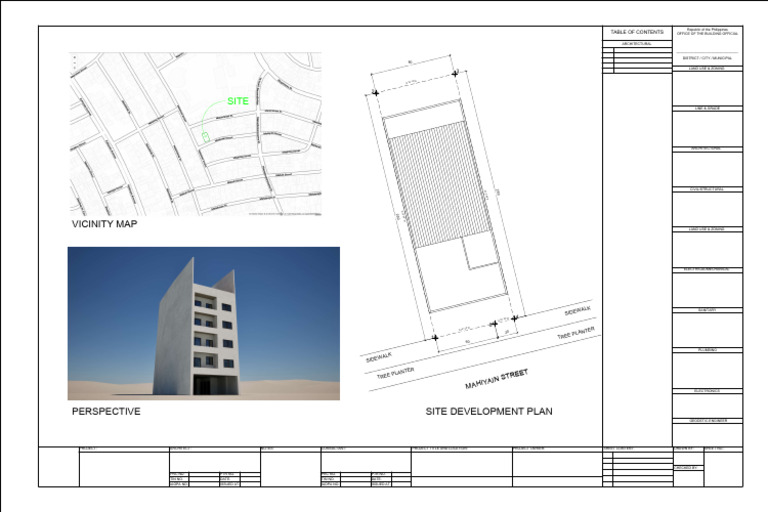
Task: Click the hatched building footprint on site plan
Action: point(439,184)
